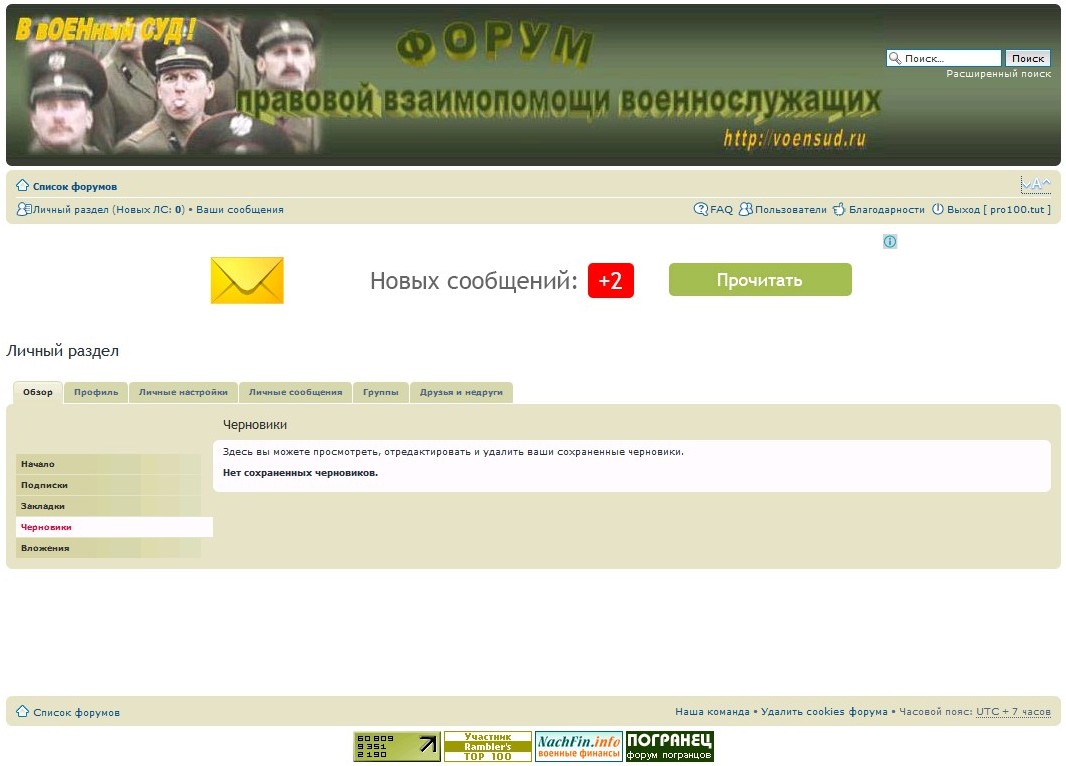The image size is (1066, 766).
Task: Click the Выход power icon
Action: coord(938,210)
